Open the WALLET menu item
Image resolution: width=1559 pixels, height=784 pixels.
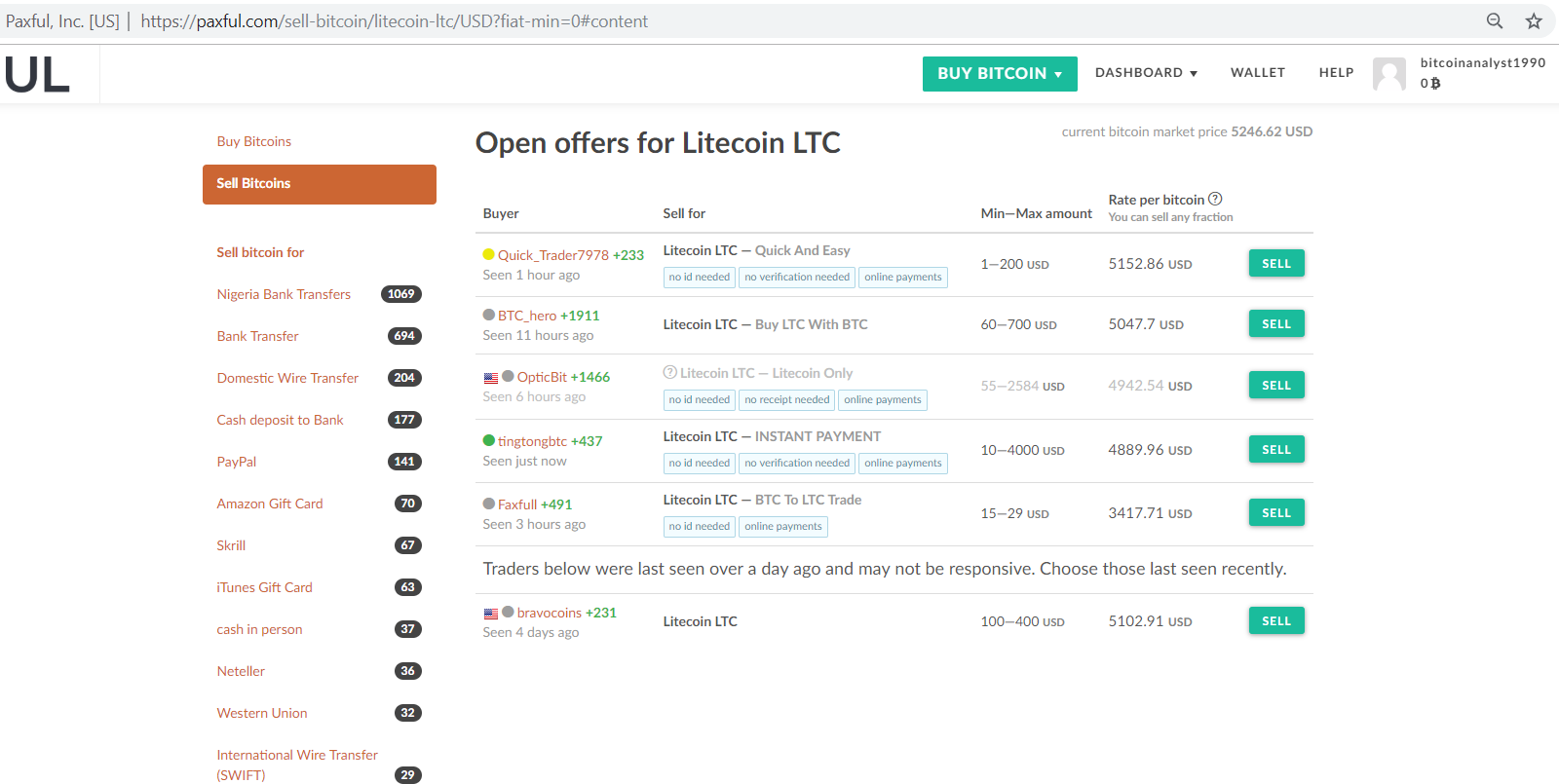(x=1258, y=72)
